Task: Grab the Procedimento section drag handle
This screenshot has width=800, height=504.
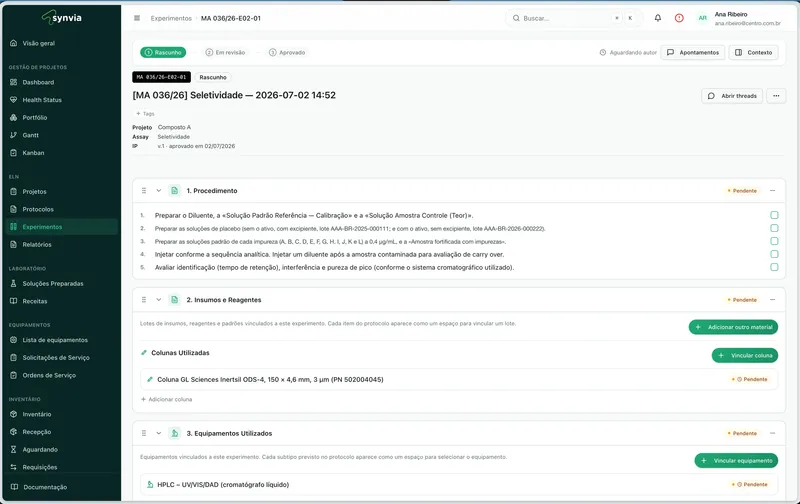Action: point(144,190)
